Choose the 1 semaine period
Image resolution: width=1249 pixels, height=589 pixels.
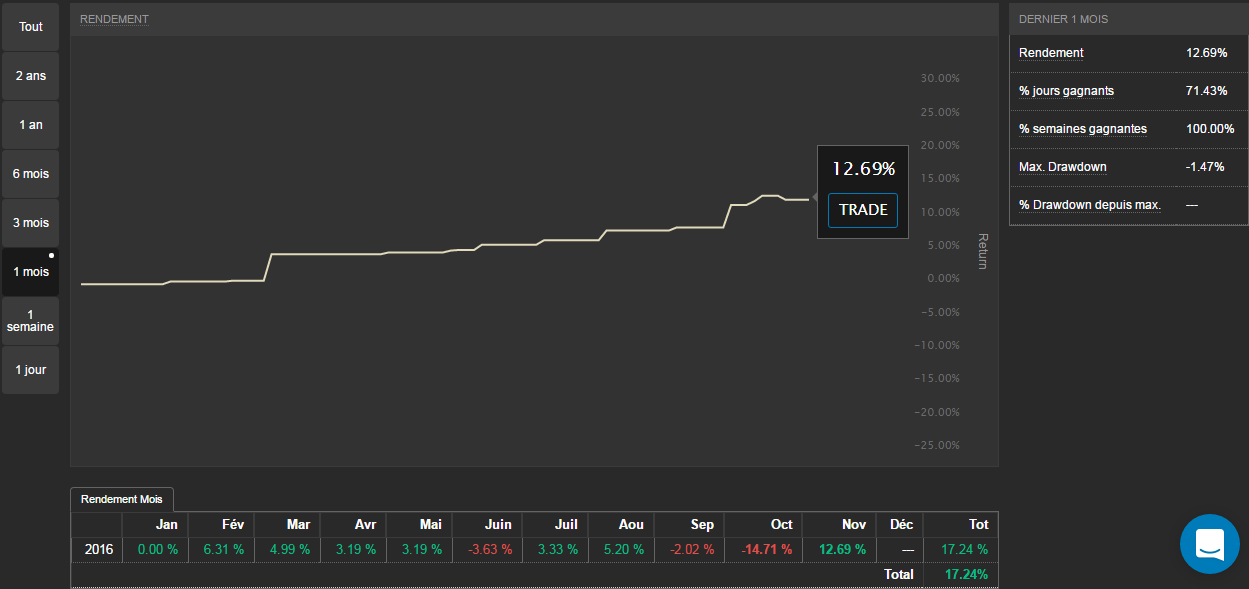31,321
